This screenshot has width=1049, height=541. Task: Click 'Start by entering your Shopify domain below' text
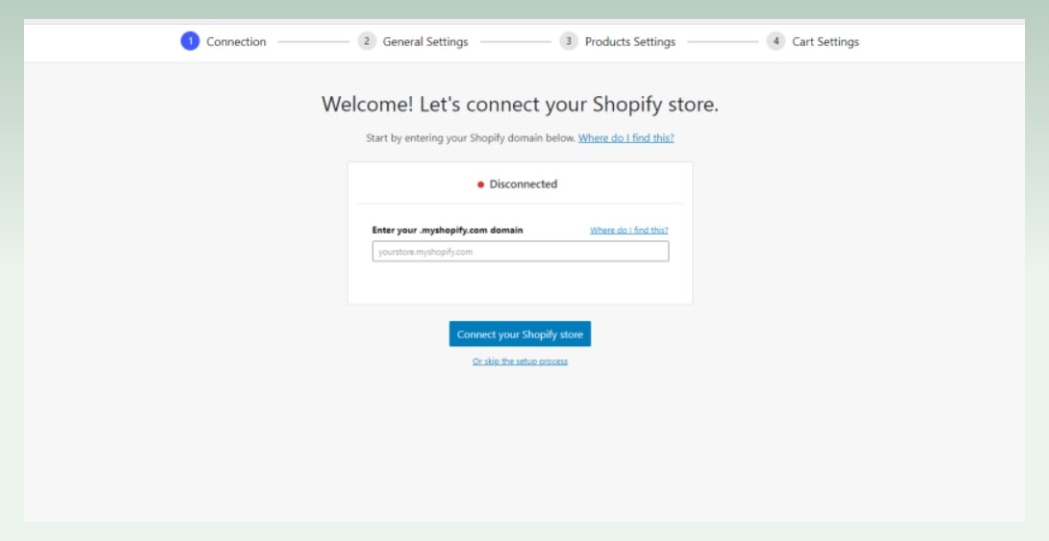pos(470,138)
